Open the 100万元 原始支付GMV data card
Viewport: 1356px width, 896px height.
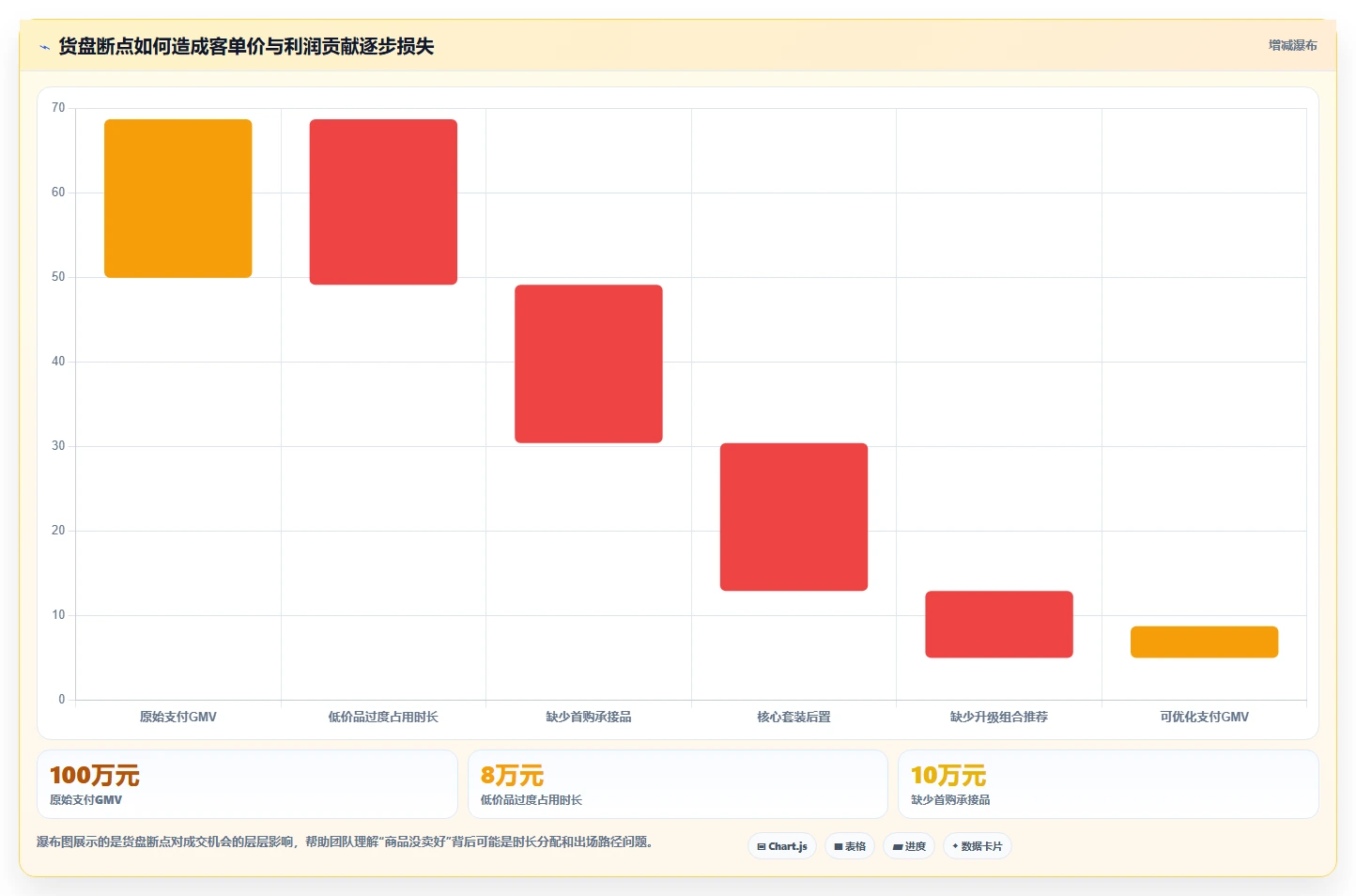pyautogui.click(x=247, y=784)
